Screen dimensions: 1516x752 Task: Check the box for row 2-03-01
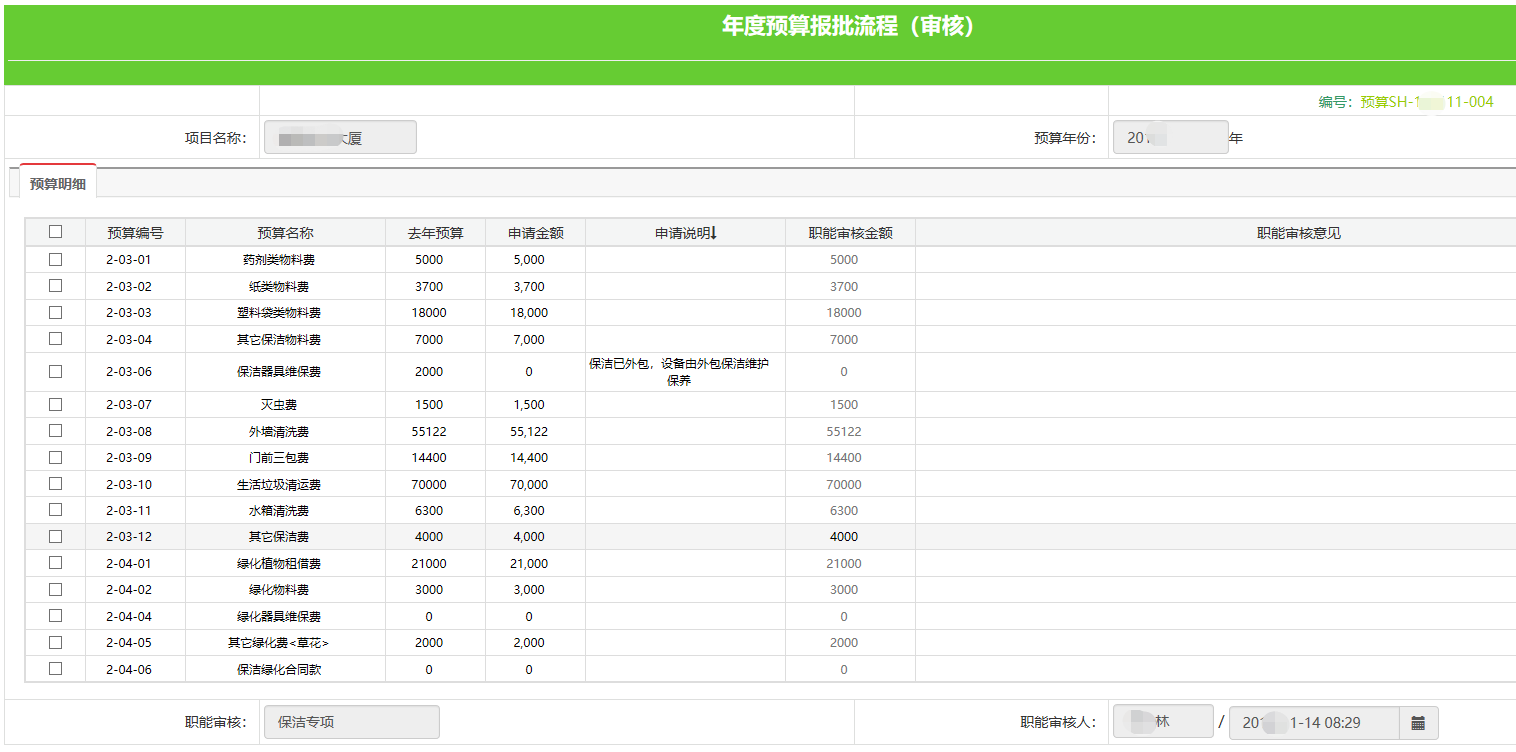pyautogui.click(x=55, y=259)
